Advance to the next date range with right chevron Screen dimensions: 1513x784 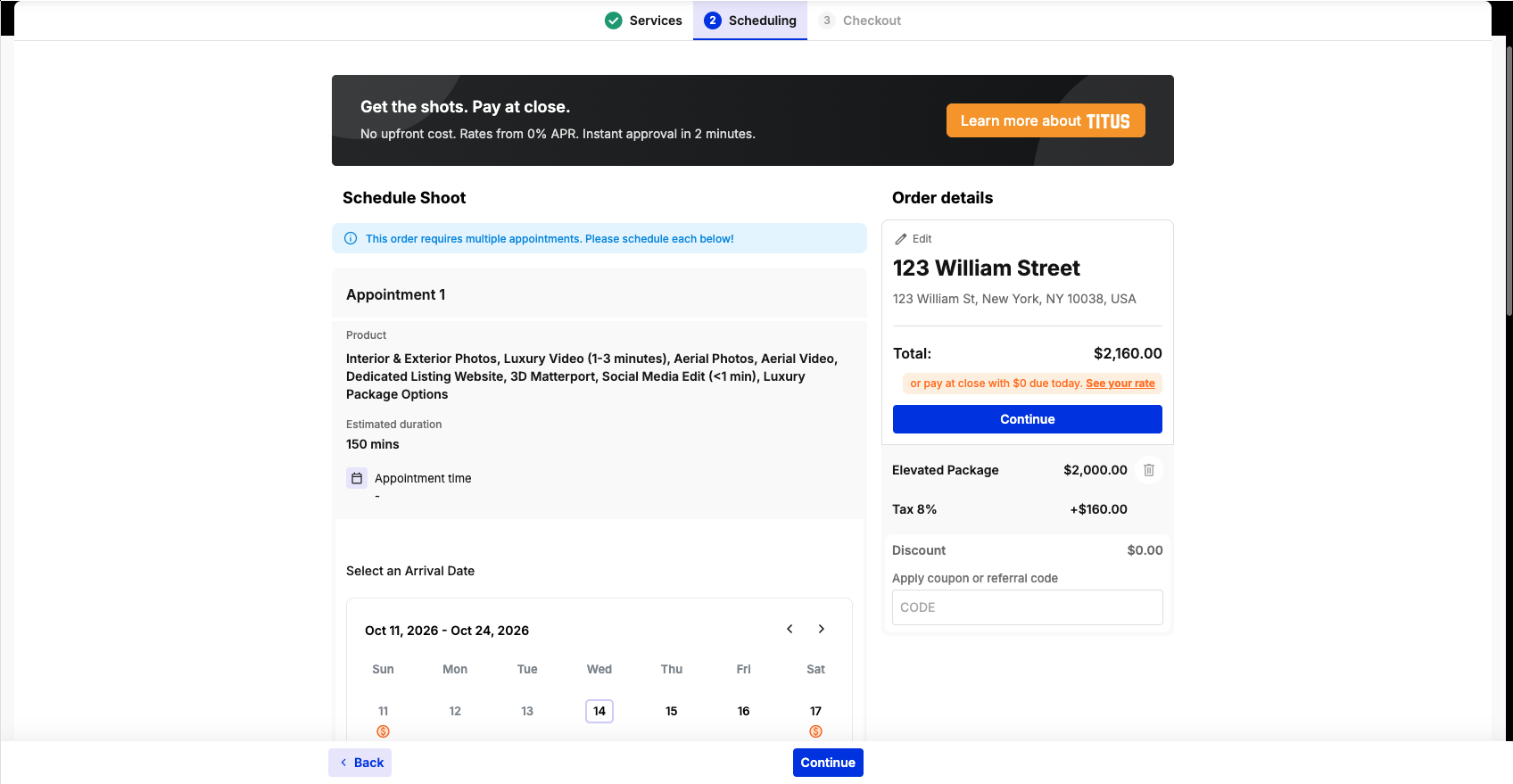point(822,629)
